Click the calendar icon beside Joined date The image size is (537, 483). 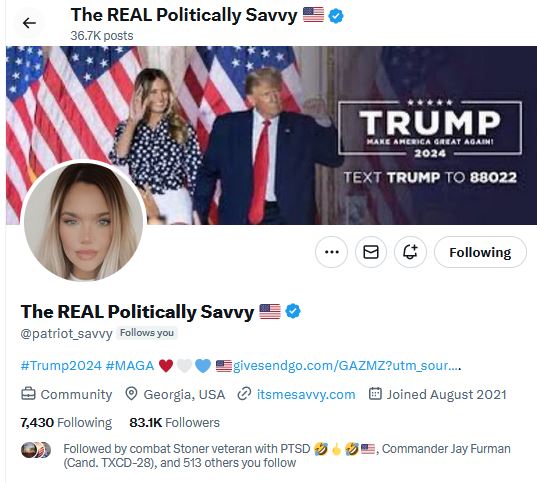(375, 393)
